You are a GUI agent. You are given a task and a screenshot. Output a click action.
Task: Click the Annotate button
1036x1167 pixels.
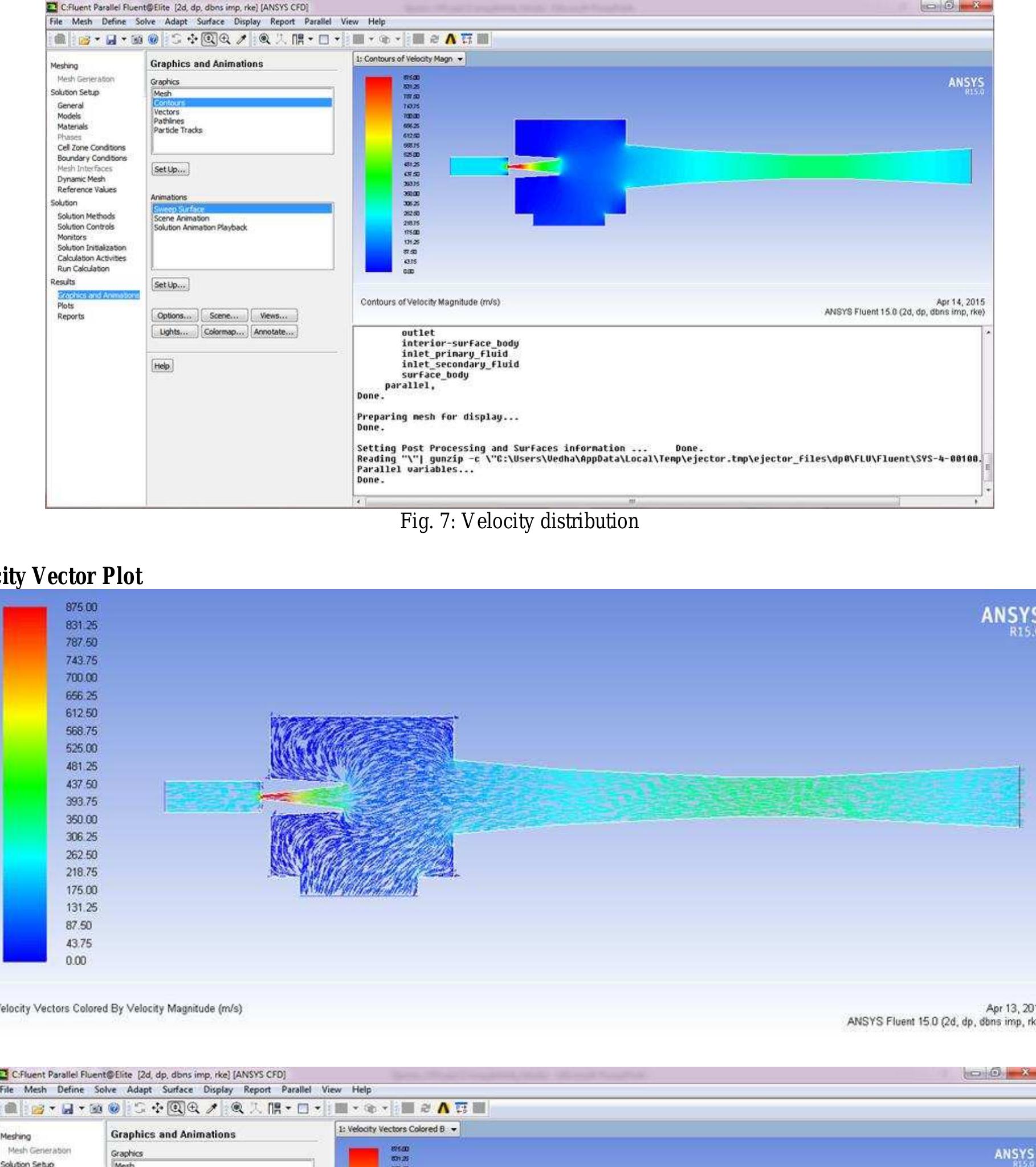point(274,332)
